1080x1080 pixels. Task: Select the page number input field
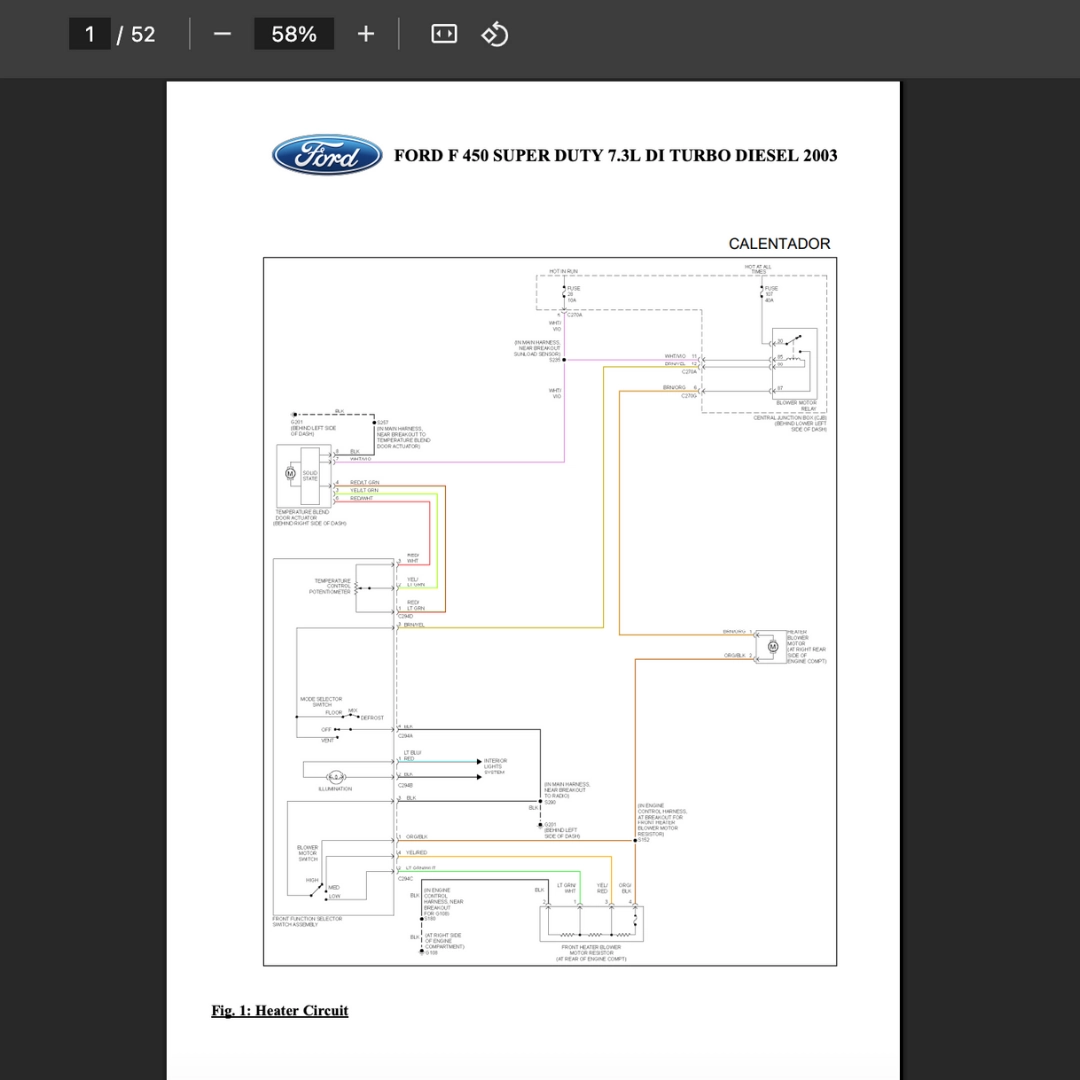click(x=90, y=34)
